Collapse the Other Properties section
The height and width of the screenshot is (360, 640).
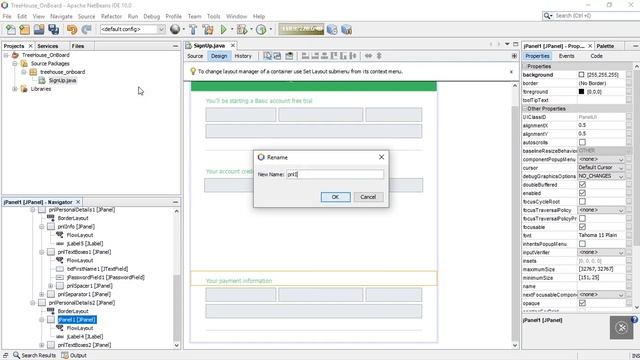tap(525, 109)
